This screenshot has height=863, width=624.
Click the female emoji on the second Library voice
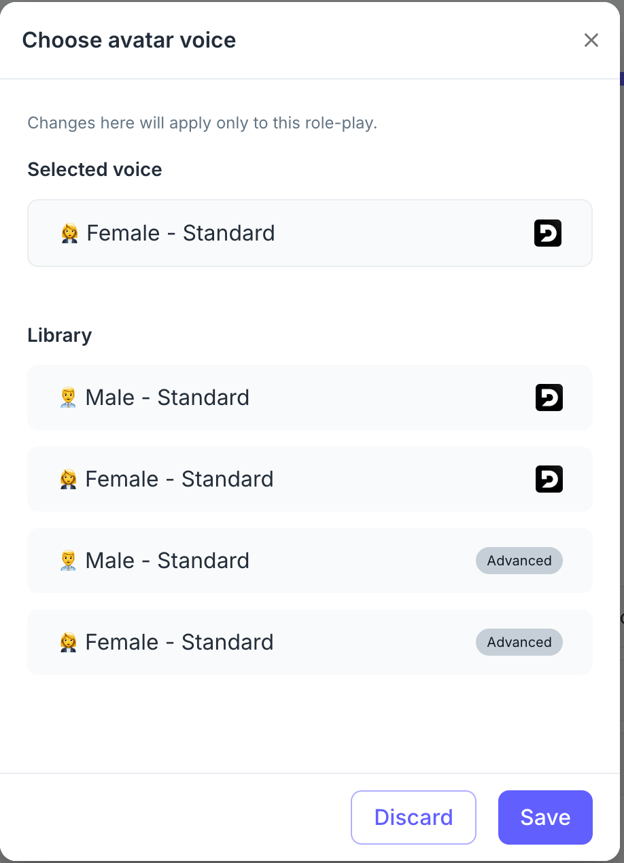tap(68, 480)
